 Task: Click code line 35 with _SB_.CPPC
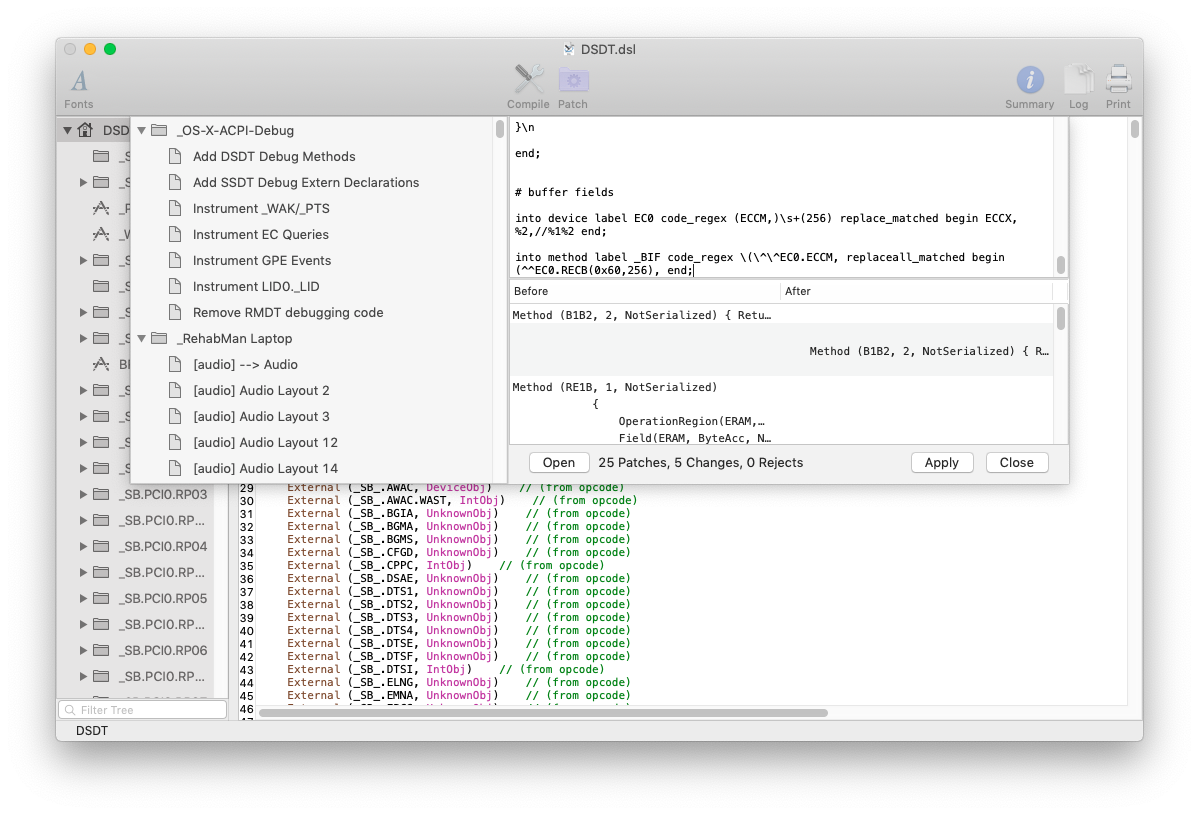445,566
